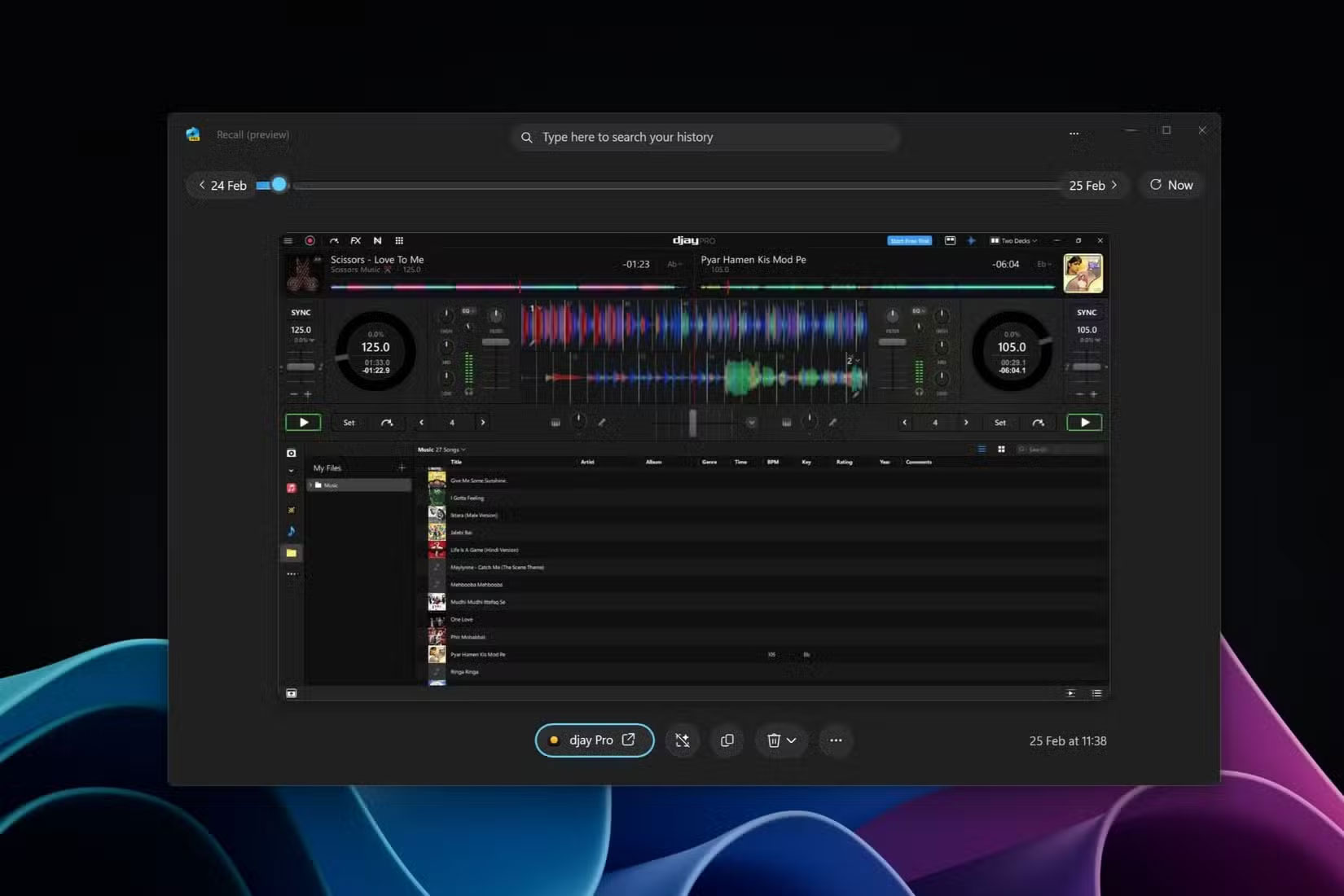Toggle SYNC on the right deck
This screenshot has height=896, width=1344.
pos(1087,313)
